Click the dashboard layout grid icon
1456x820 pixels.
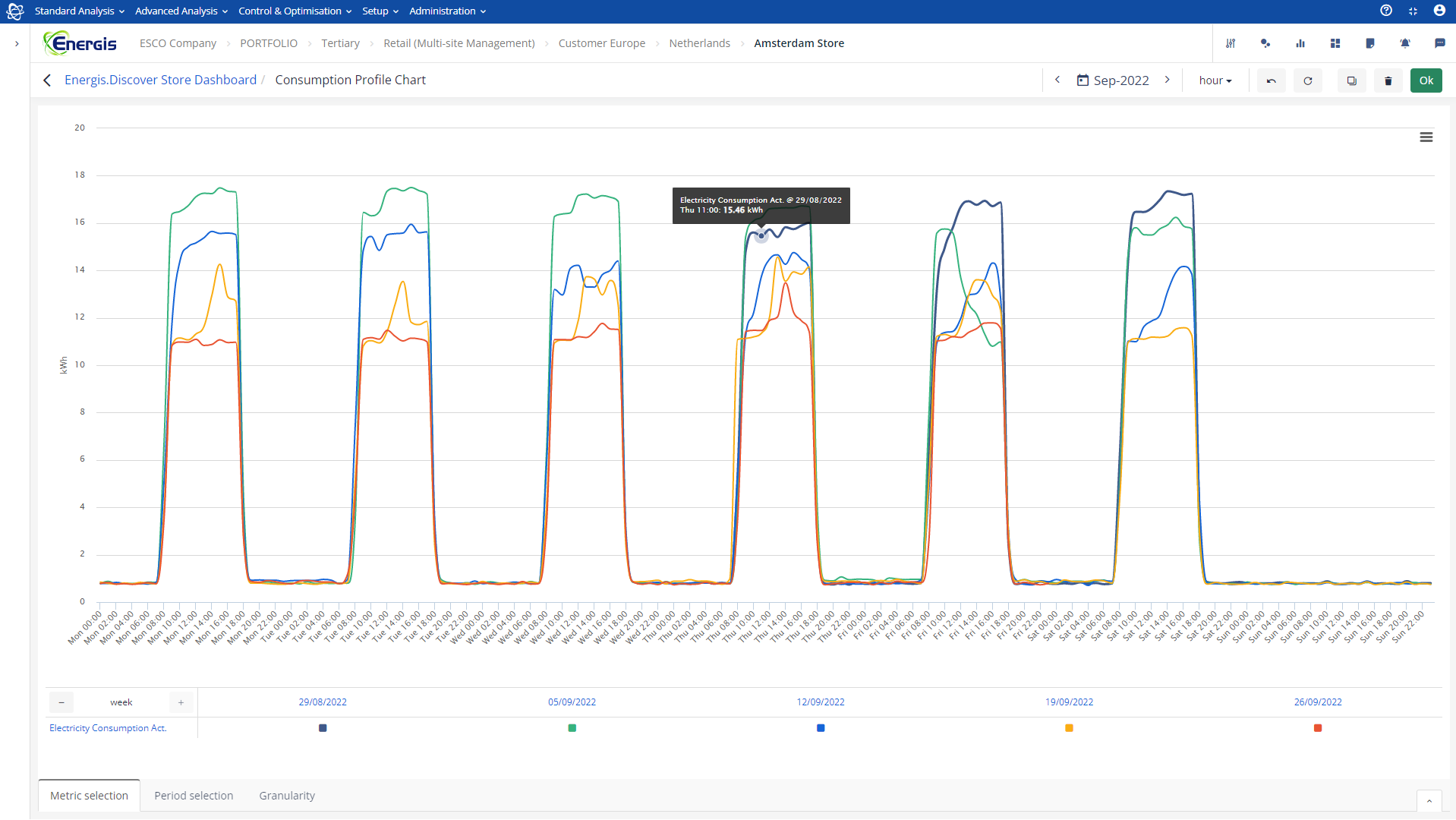1335,43
